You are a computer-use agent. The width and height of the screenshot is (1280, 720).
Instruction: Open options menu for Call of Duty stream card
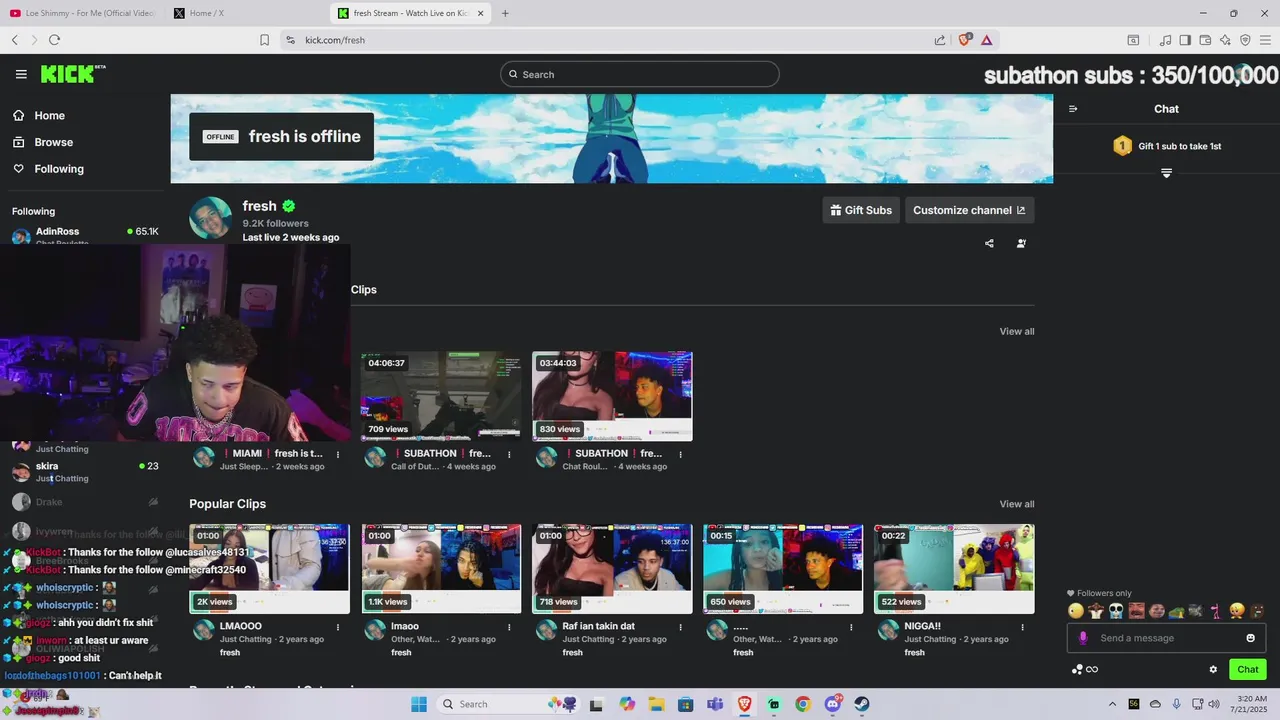509,454
